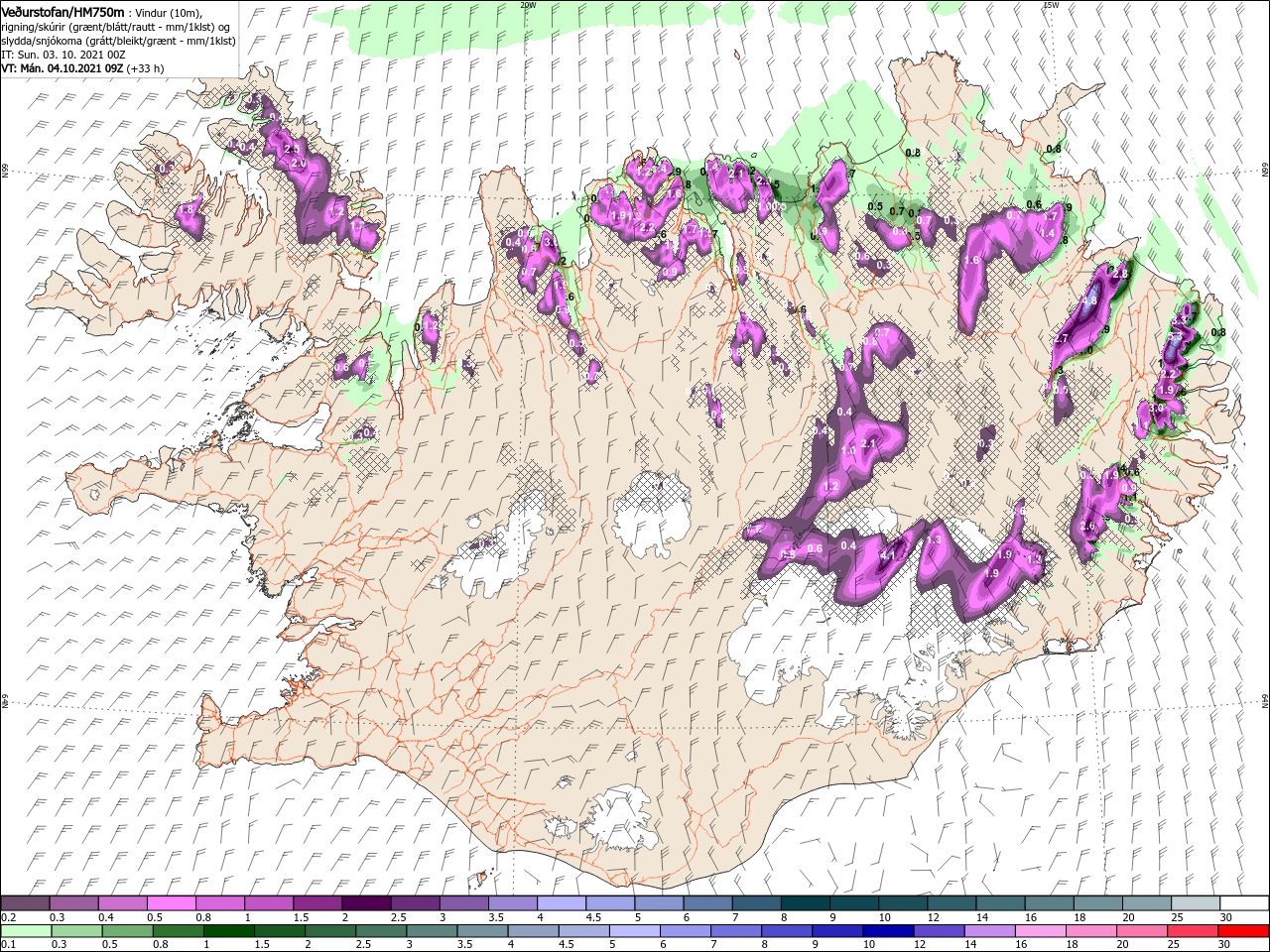Pick the bottom-row green swatch between 0.5 and 0.8

(x=127, y=931)
